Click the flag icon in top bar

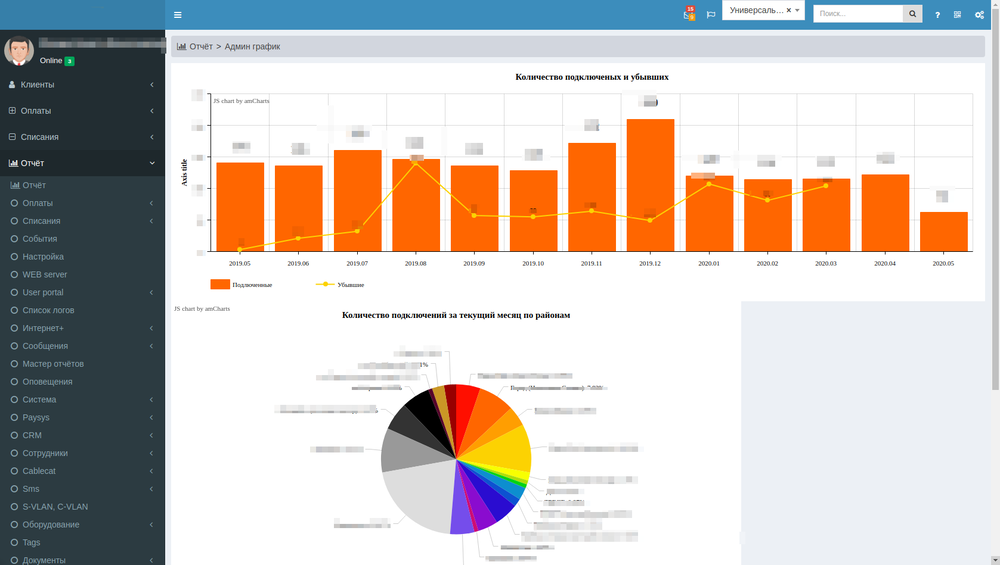point(711,15)
